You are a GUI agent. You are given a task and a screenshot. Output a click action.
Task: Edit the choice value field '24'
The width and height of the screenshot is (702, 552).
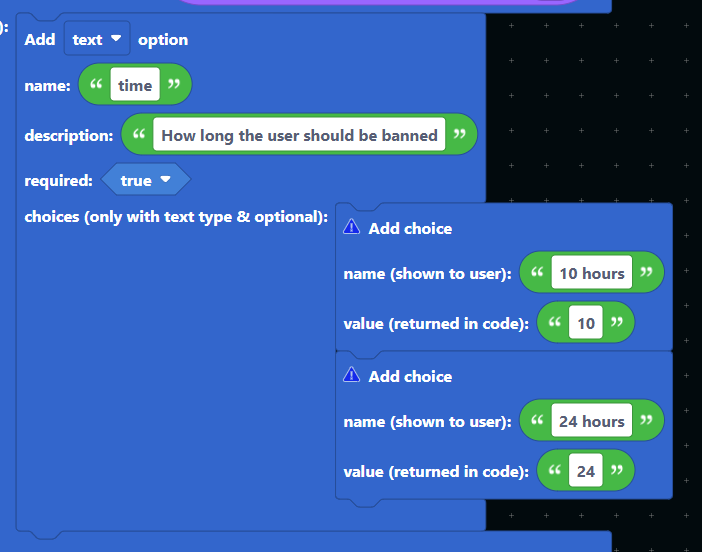coord(586,471)
